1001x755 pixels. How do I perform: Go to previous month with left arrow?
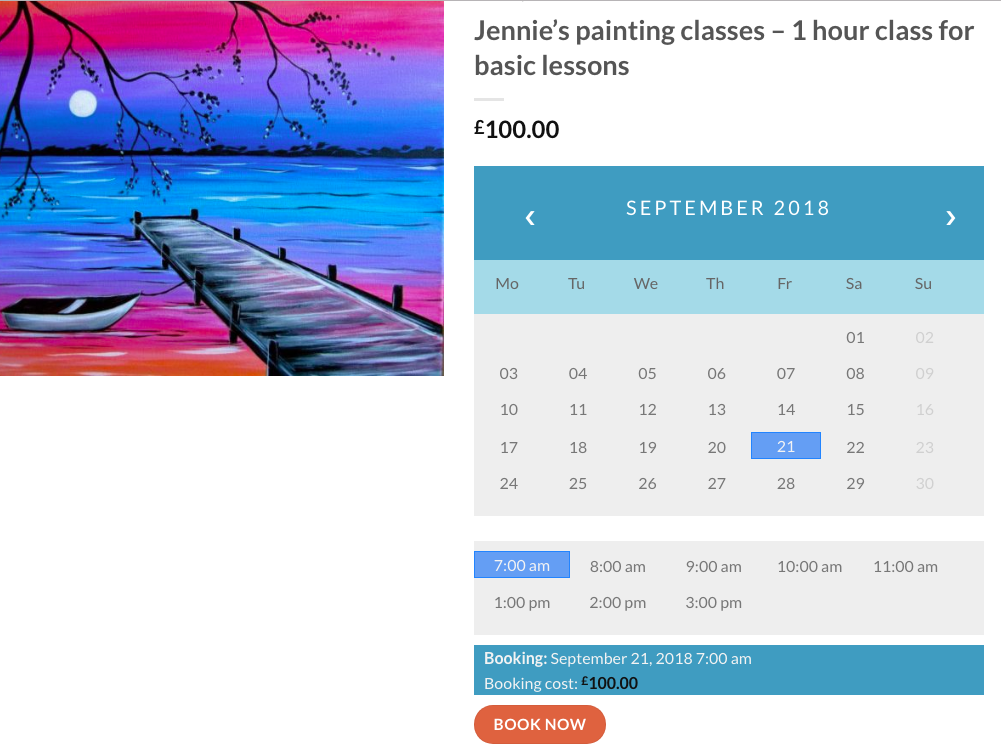(x=530, y=218)
